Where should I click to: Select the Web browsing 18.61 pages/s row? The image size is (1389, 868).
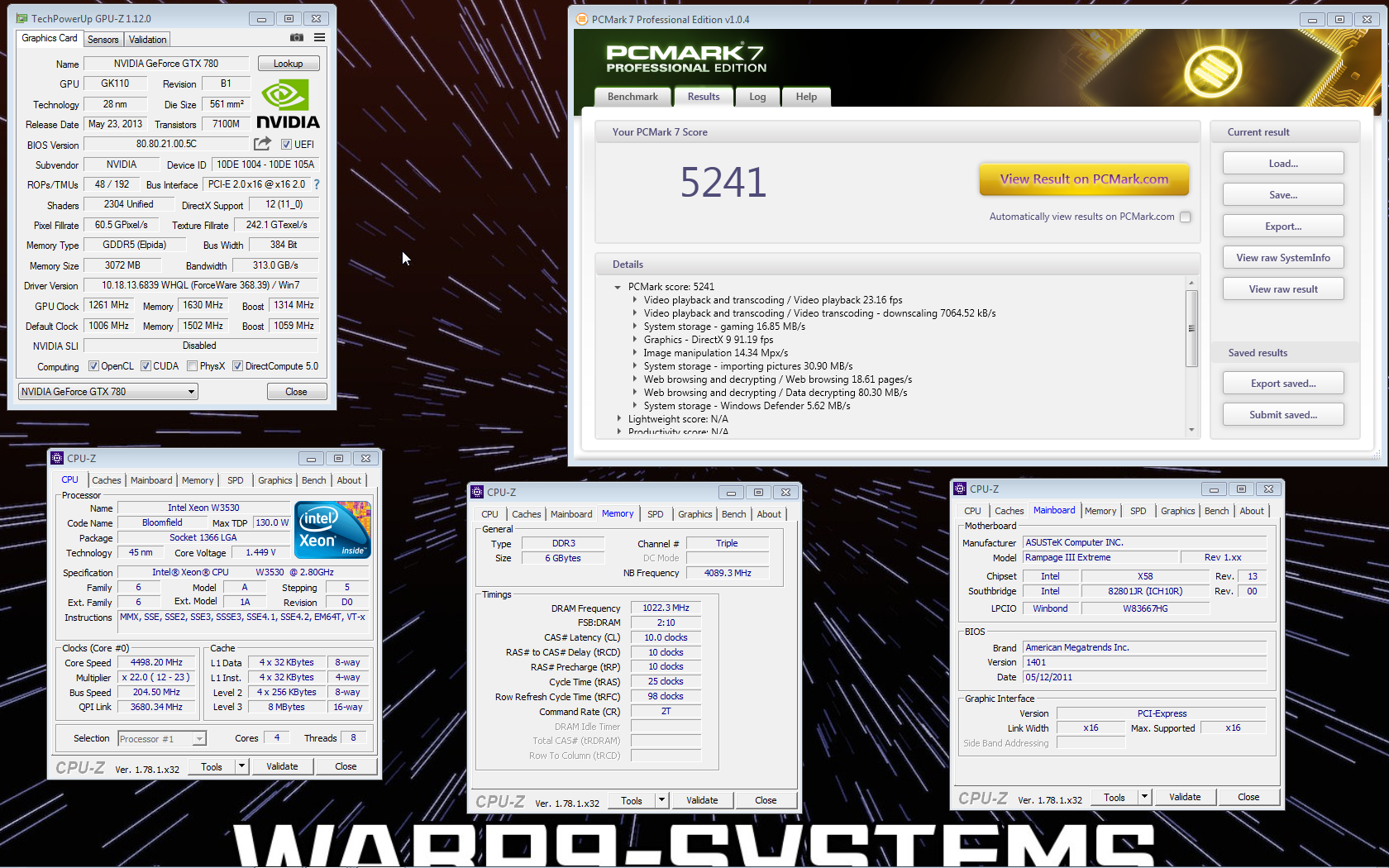tap(778, 379)
